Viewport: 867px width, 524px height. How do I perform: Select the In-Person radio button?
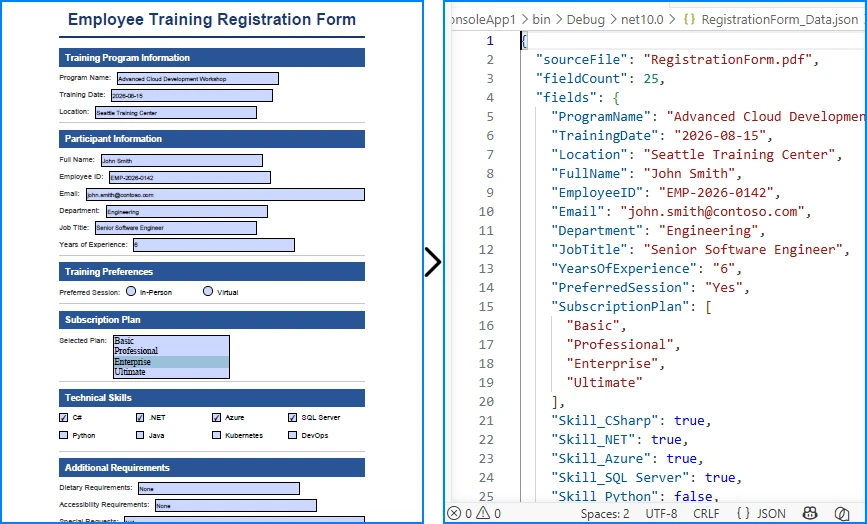(131, 291)
